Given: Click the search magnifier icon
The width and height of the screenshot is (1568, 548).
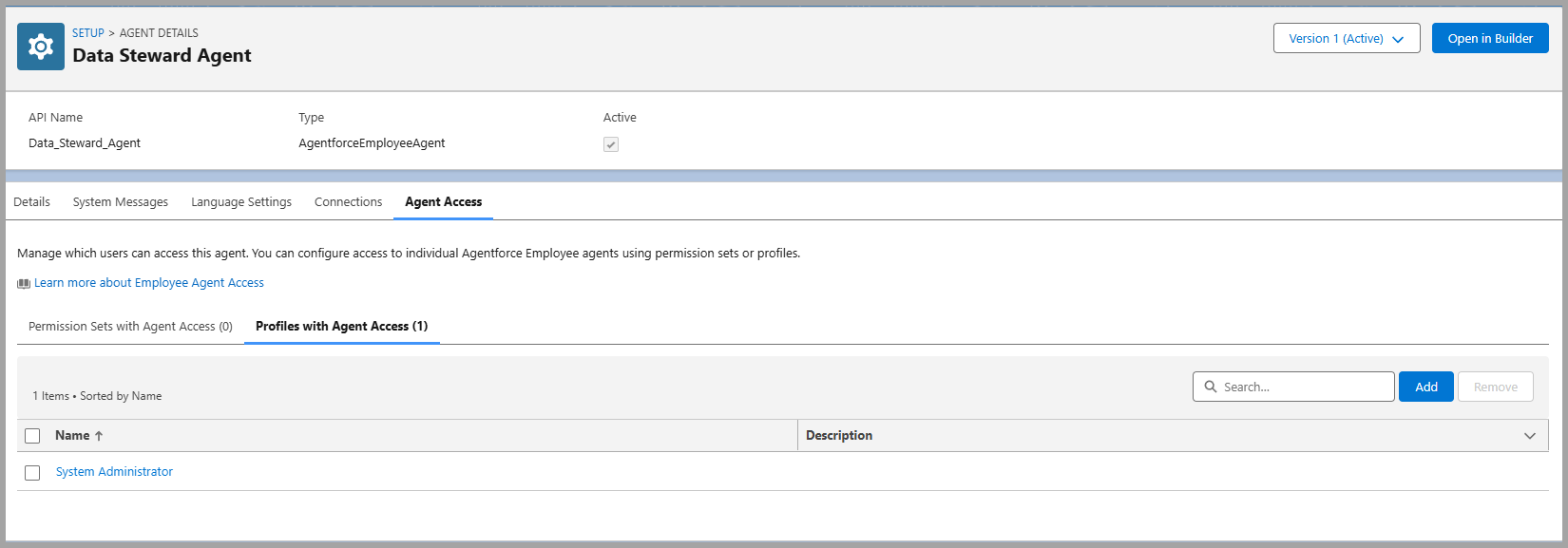Looking at the screenshot, I should click(x=1211, y=387).
